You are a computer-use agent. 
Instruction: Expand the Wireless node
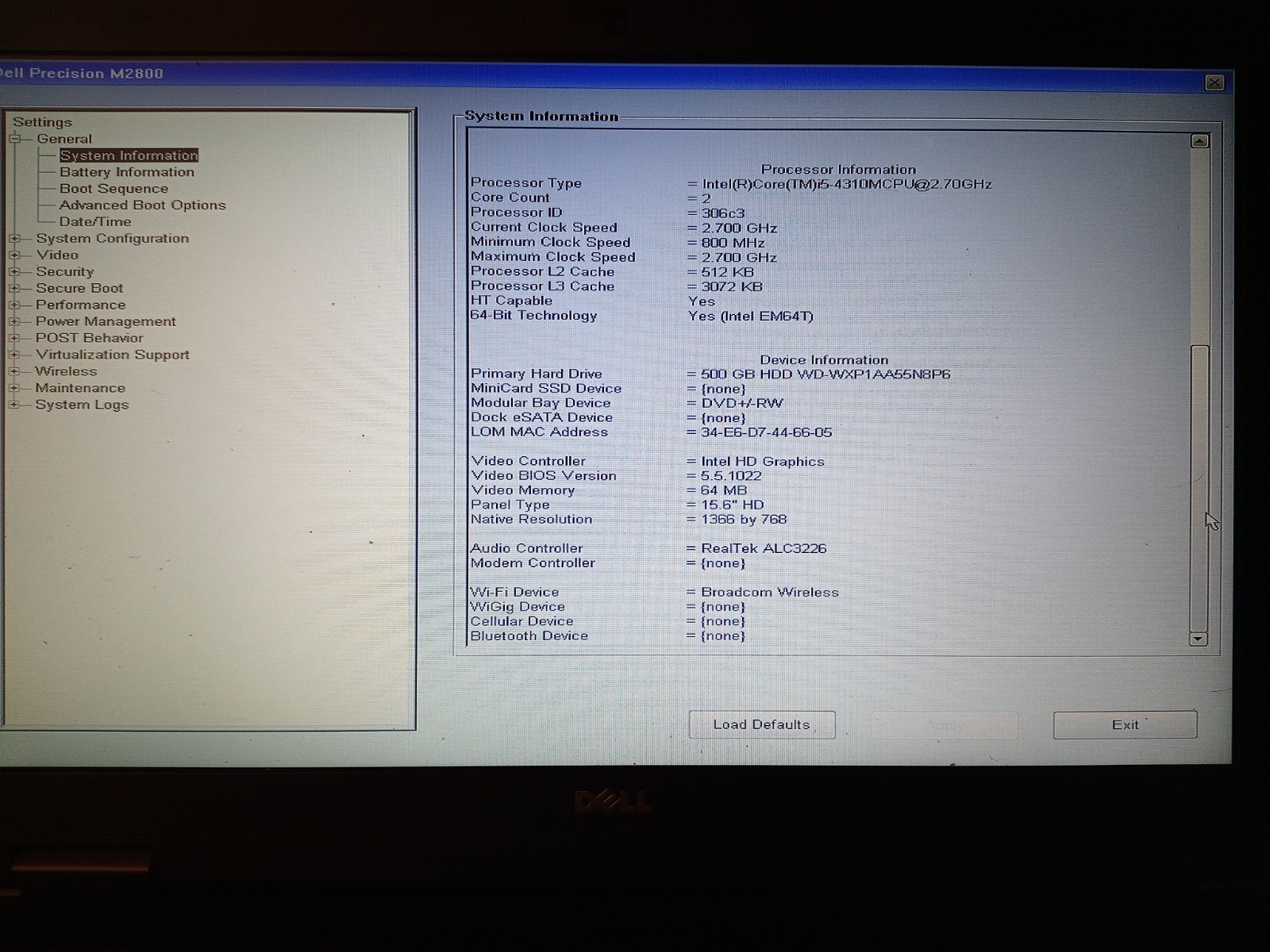coord(14,371)
